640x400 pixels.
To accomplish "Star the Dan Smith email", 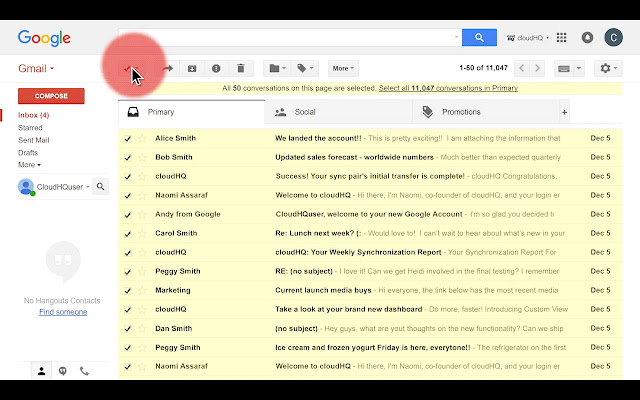I will 142,329.
